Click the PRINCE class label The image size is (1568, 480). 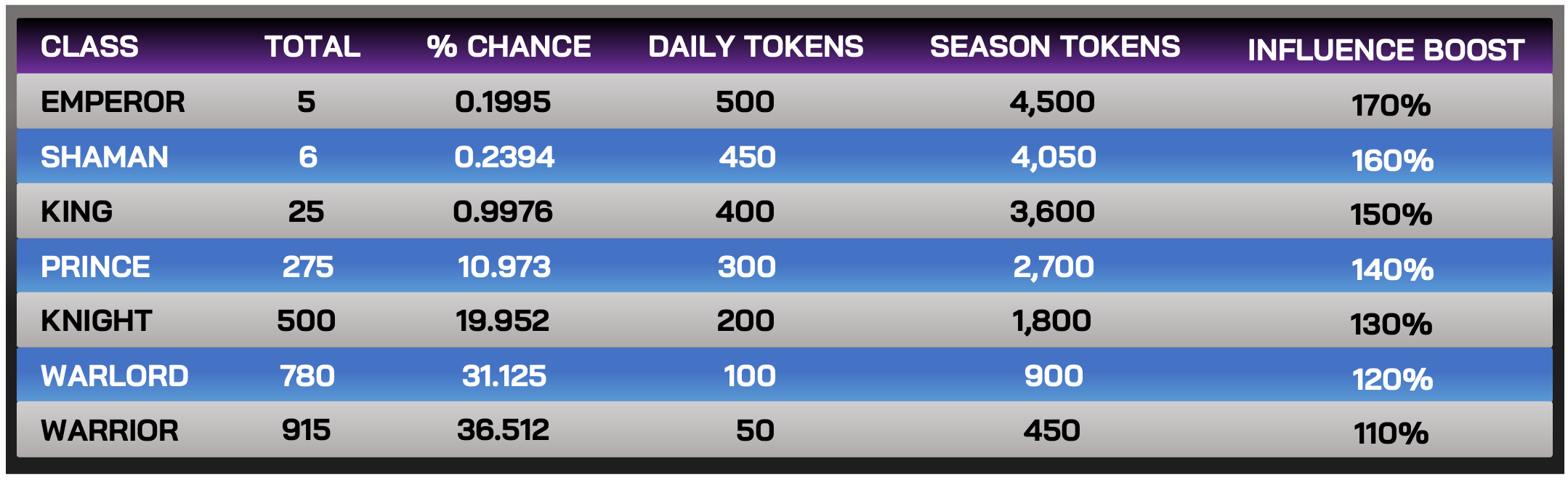tap(95, 268)
